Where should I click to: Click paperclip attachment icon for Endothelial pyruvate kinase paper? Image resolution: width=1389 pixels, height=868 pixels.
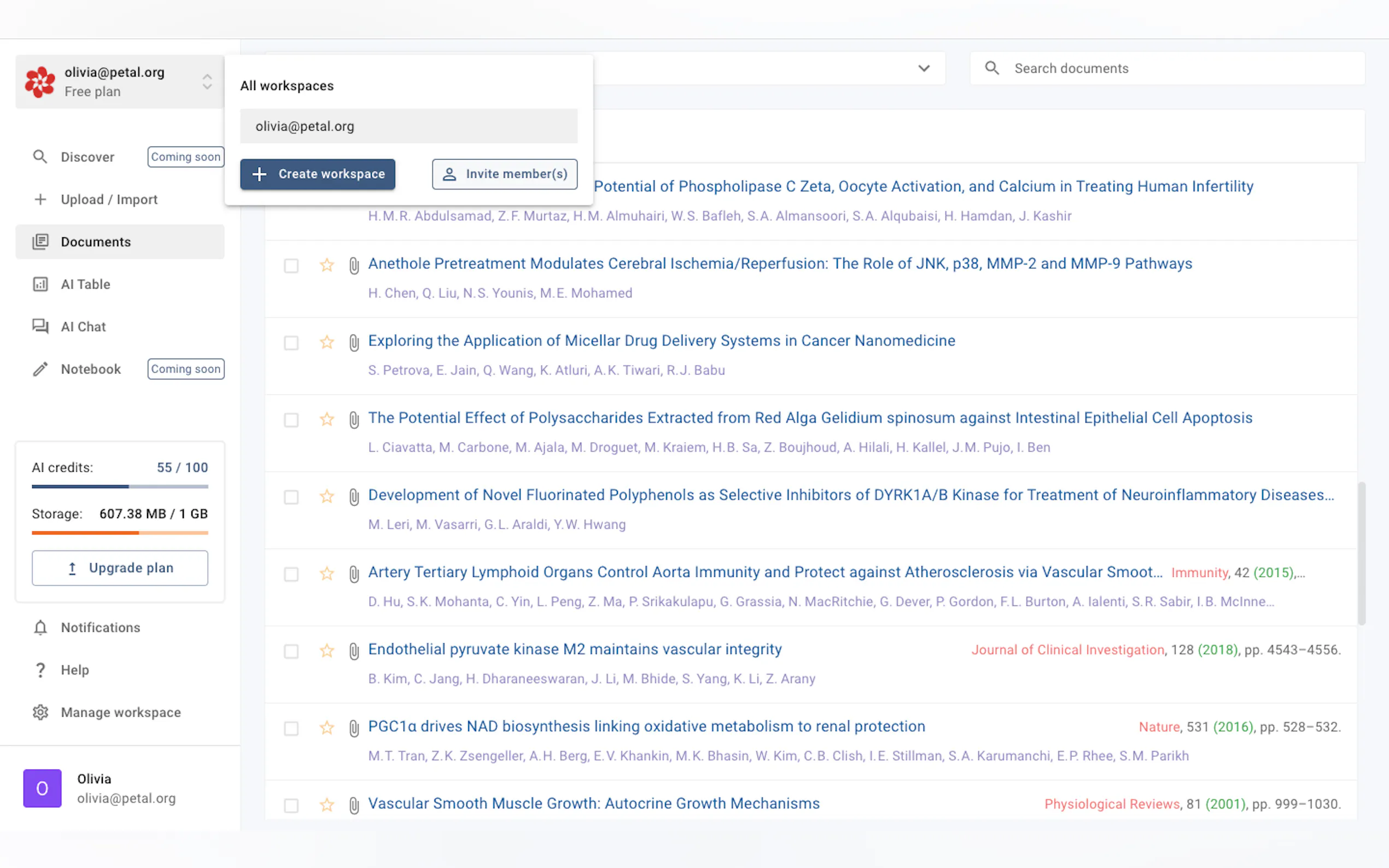(x=354, y=650)
